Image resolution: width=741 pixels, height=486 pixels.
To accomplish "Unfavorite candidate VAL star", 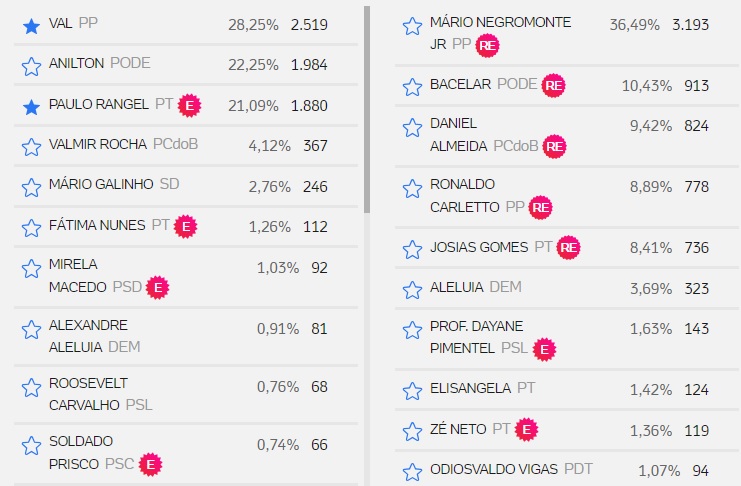I will coord(31,25).
